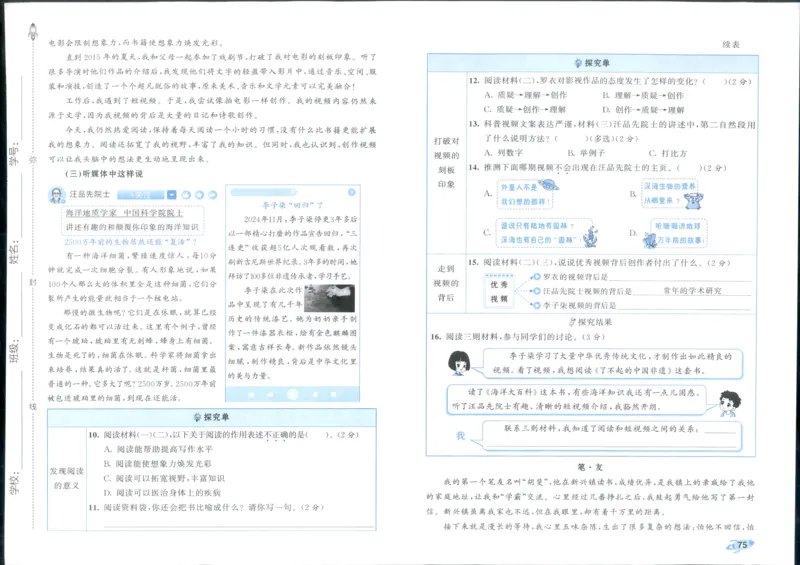Click the rocket icon in the left margin
Screen dimensions: 800x565
pos(33,32)
